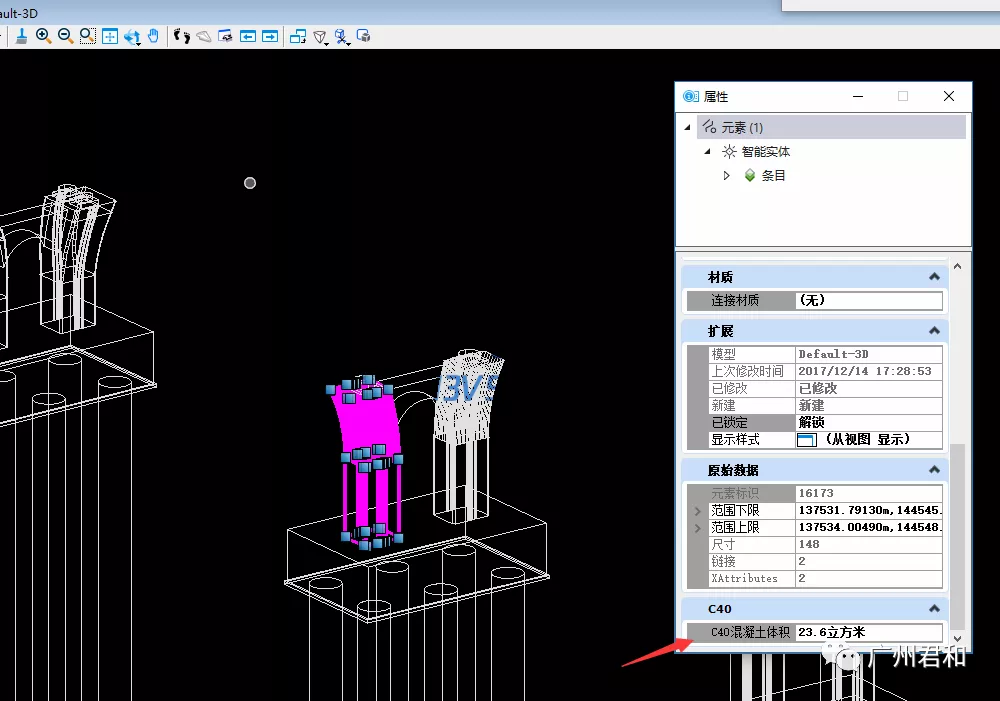Select the Walk footprints tool
The width and height of the screenshot is (1000, 701).
tap(182, 36)
